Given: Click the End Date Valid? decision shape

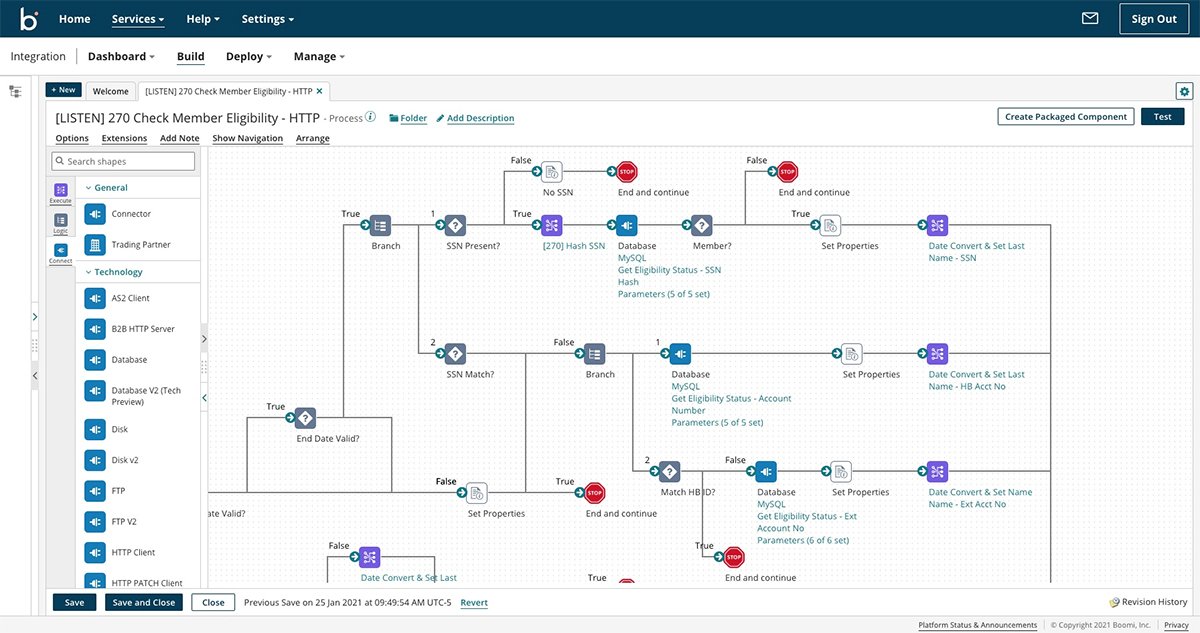Looking at the screenshot, I should tap(305, 418).
